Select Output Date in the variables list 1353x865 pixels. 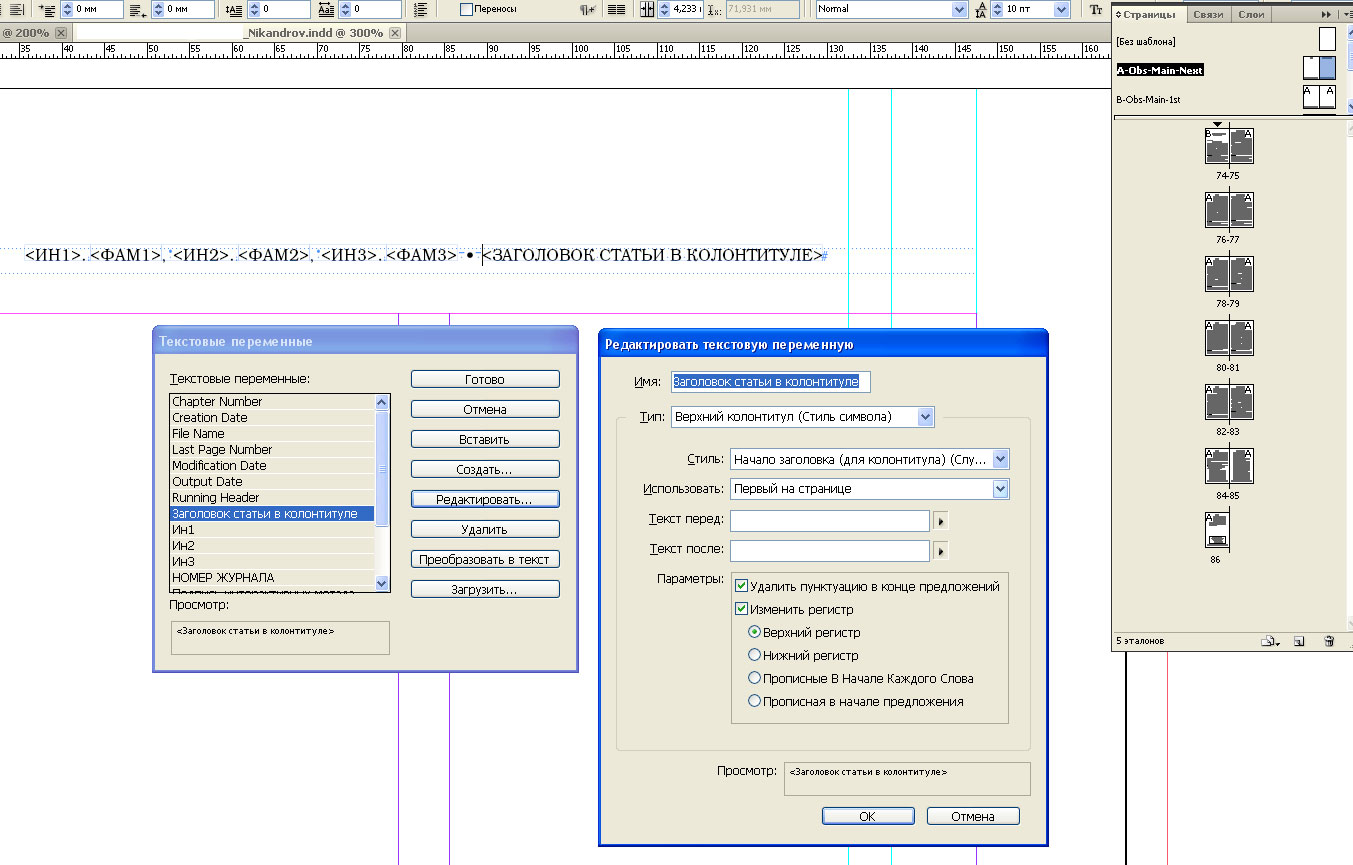click(272, 482)
